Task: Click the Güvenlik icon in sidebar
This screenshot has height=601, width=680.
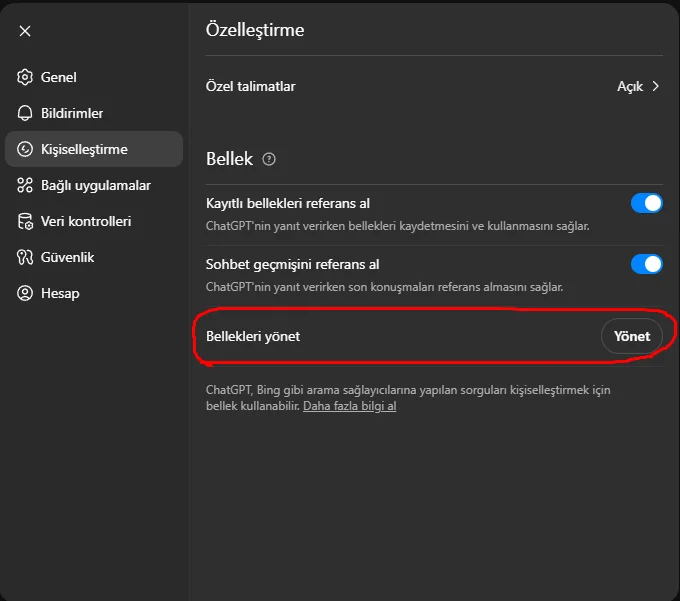Action: point(25,257)
